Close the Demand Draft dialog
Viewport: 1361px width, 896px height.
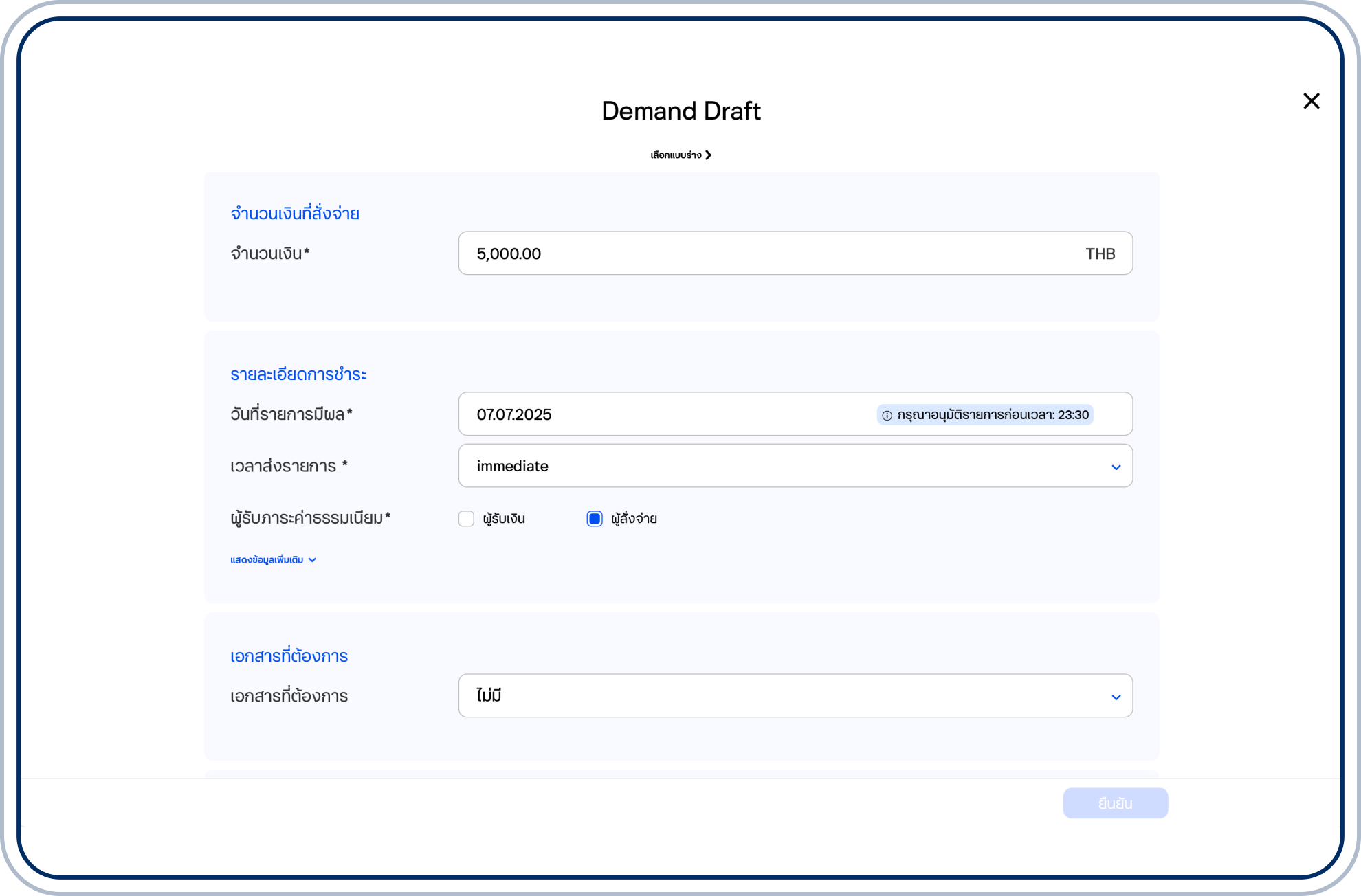1311,101
